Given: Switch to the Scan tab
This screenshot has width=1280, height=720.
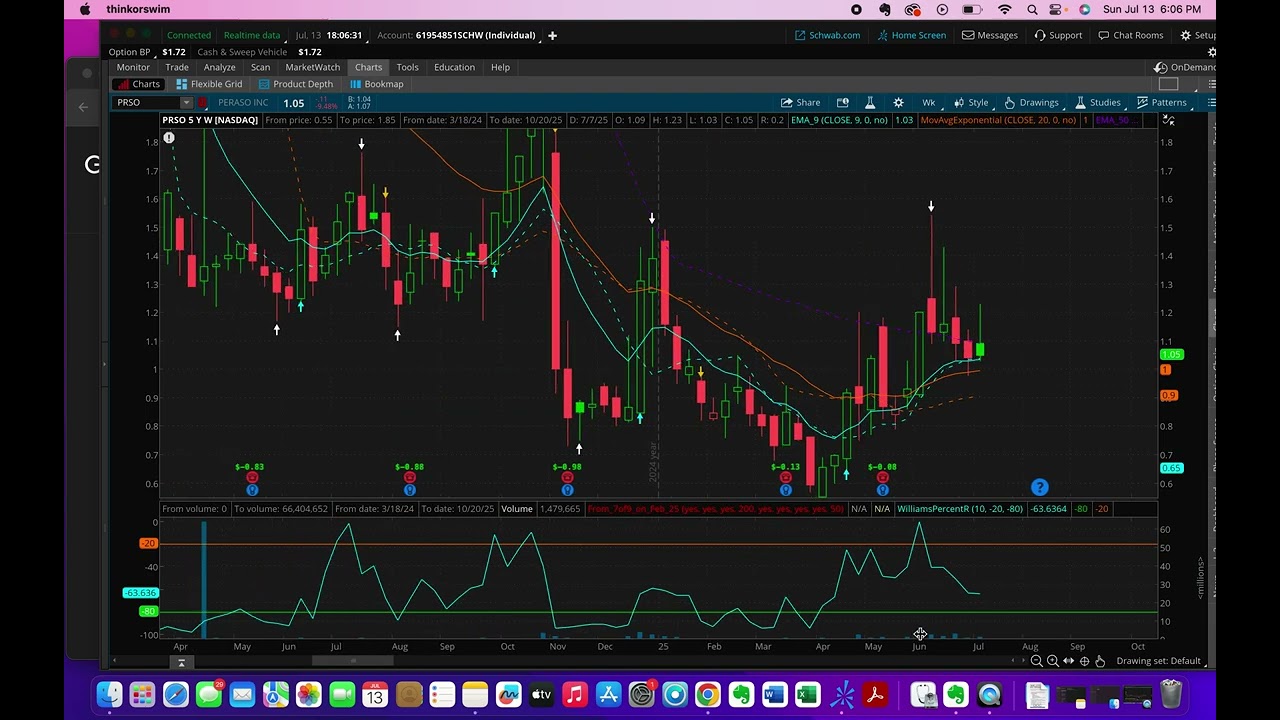Looking at the screenshot, I should coord(260,67).
